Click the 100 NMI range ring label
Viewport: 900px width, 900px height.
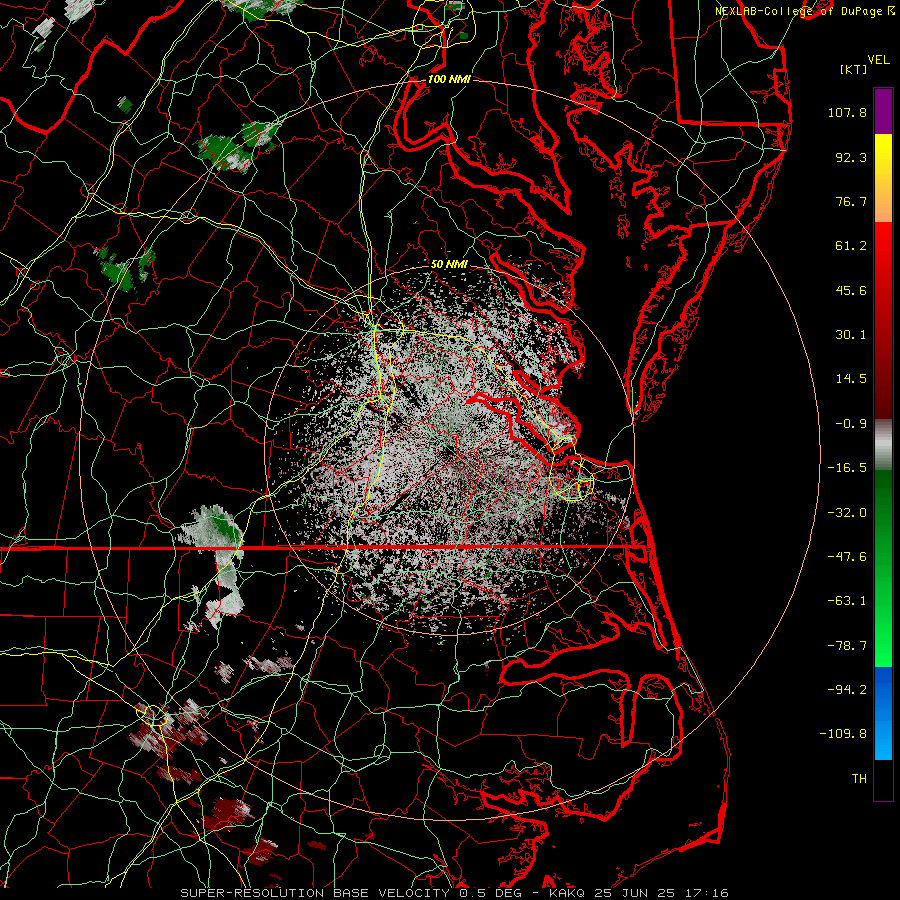(x=449, y=79)
